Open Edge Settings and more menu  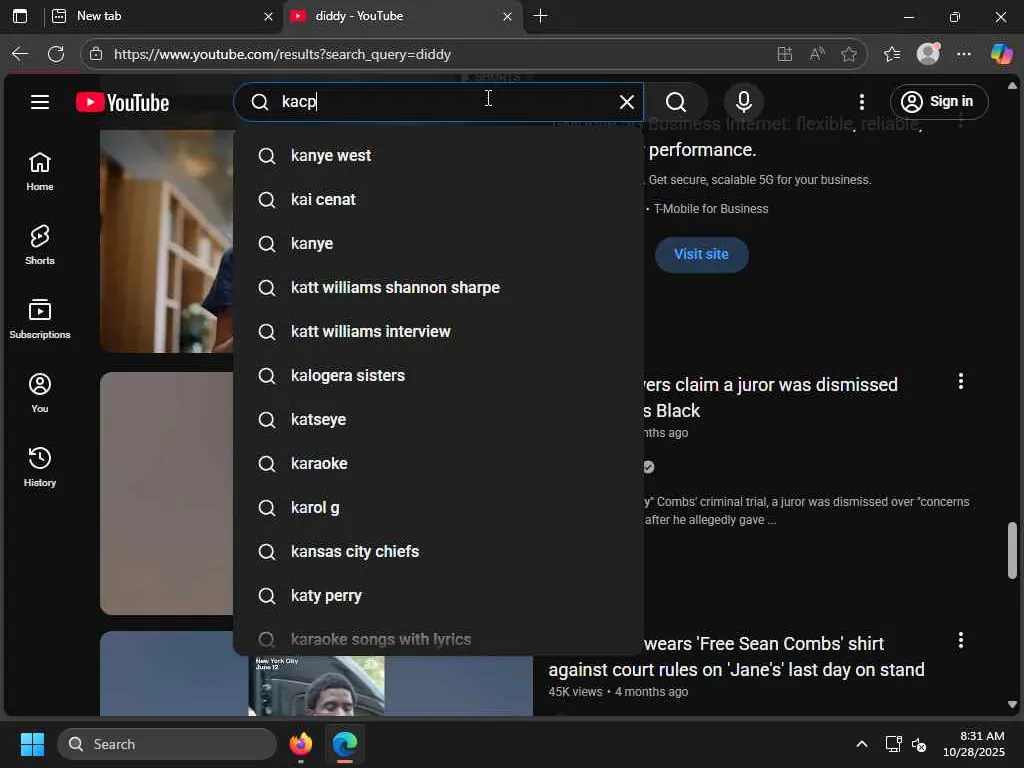tap(963, 54)
